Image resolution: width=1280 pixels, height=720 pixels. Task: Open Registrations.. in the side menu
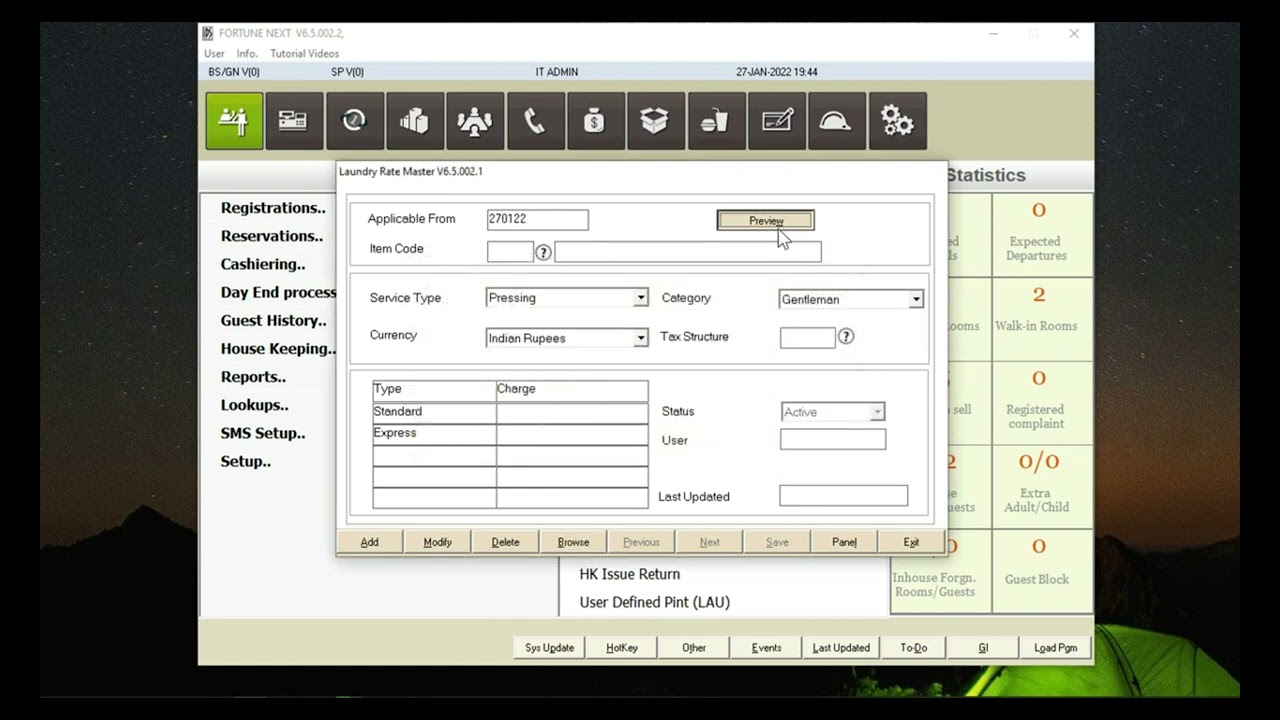click(x=273, y=208)
